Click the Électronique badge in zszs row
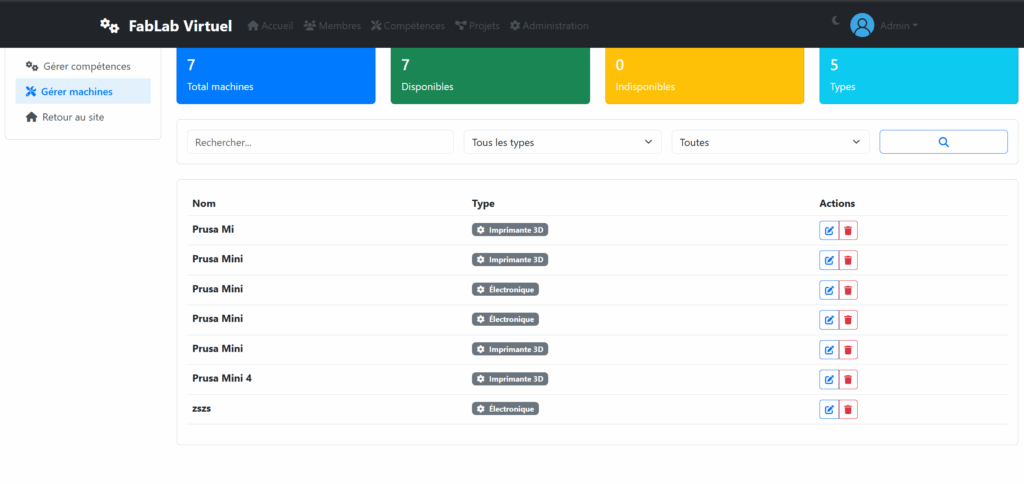This screenshot has height=484, width=1024. [x=505, y=409]
